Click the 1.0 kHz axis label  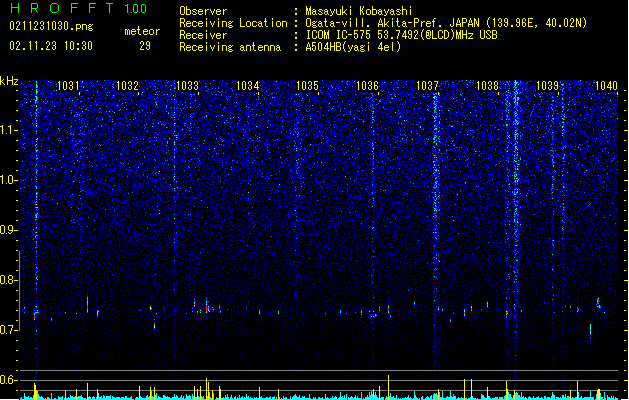point(9,180)
